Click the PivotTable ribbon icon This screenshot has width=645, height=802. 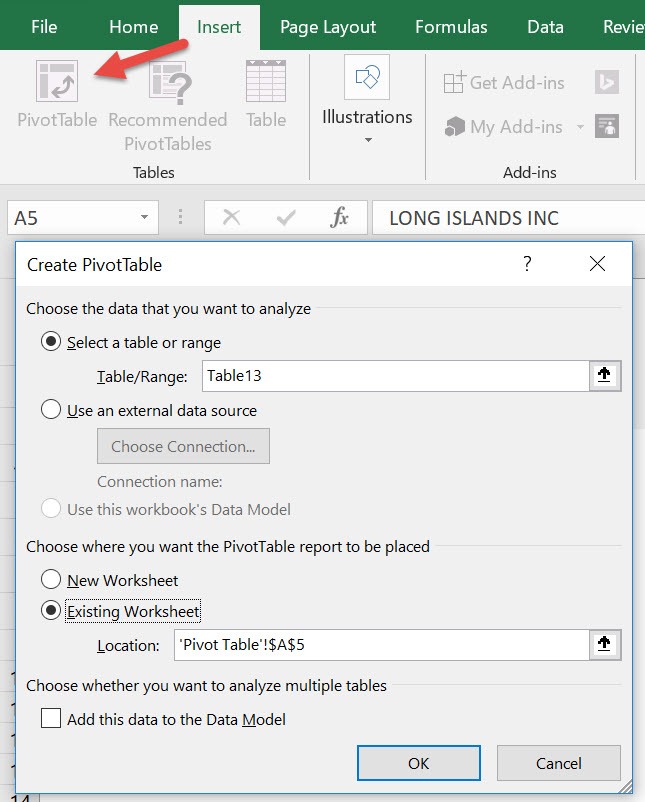click(57, 81)
